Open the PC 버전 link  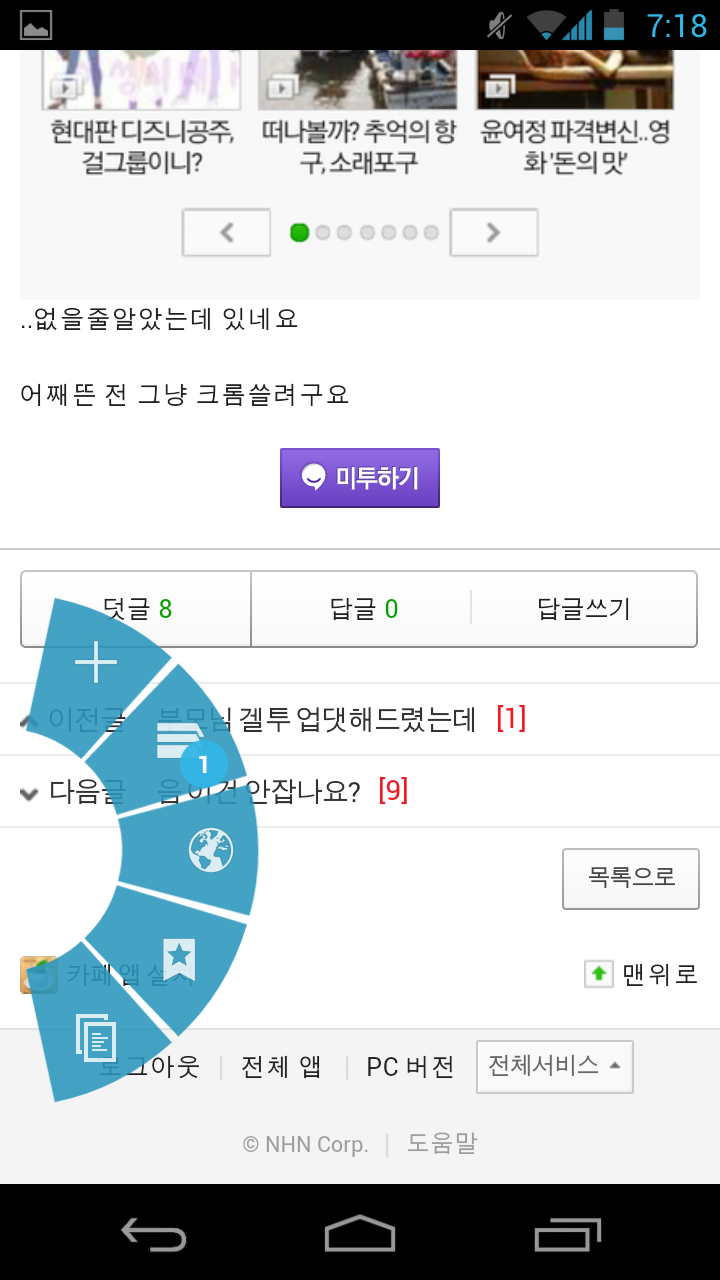(x=410, y=1067)
